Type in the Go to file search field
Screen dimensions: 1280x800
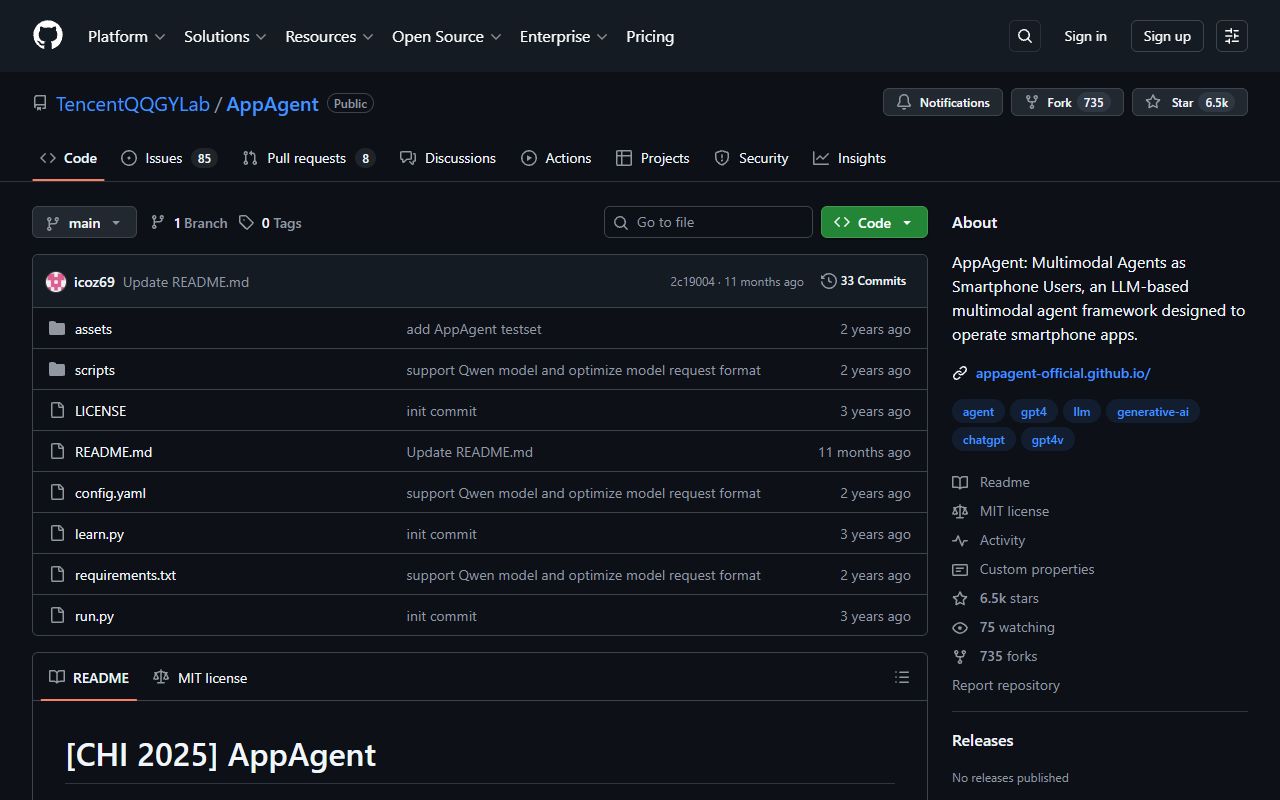click(x=708, y=222)
